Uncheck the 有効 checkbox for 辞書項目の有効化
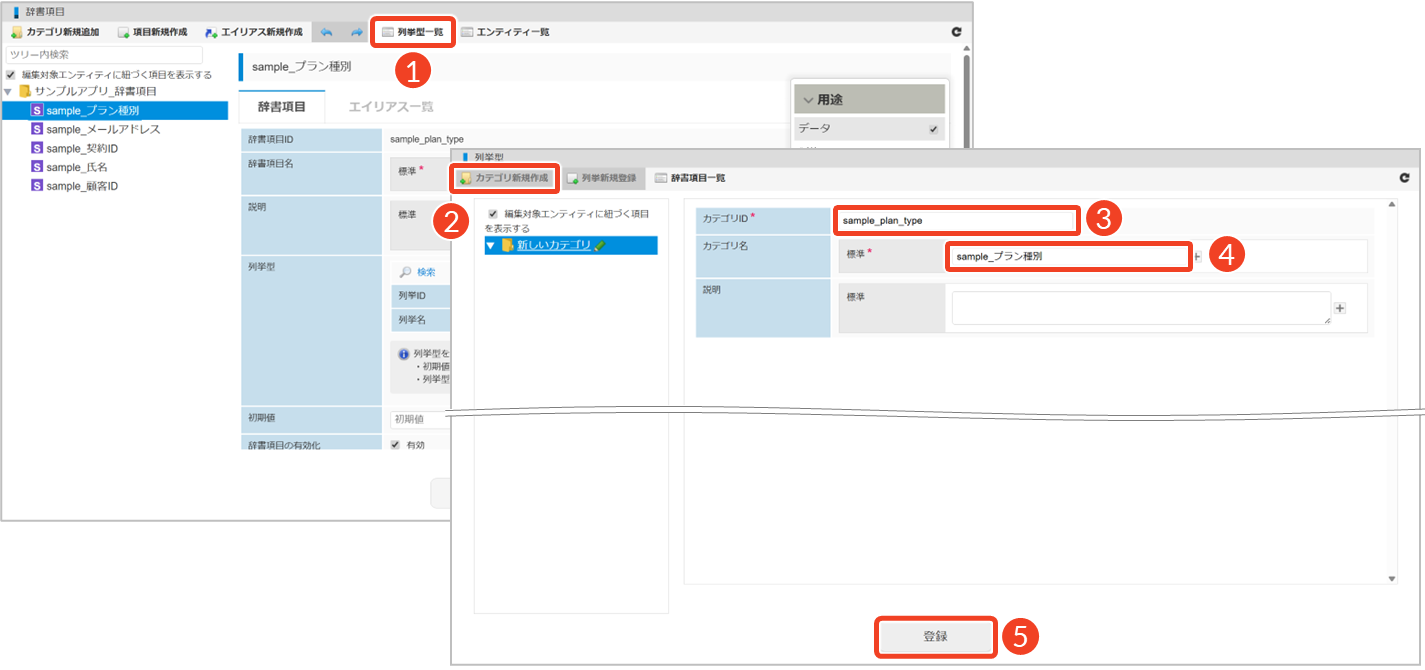The height and width of the screenshot is (670, 1425). (x=395, y=445)
